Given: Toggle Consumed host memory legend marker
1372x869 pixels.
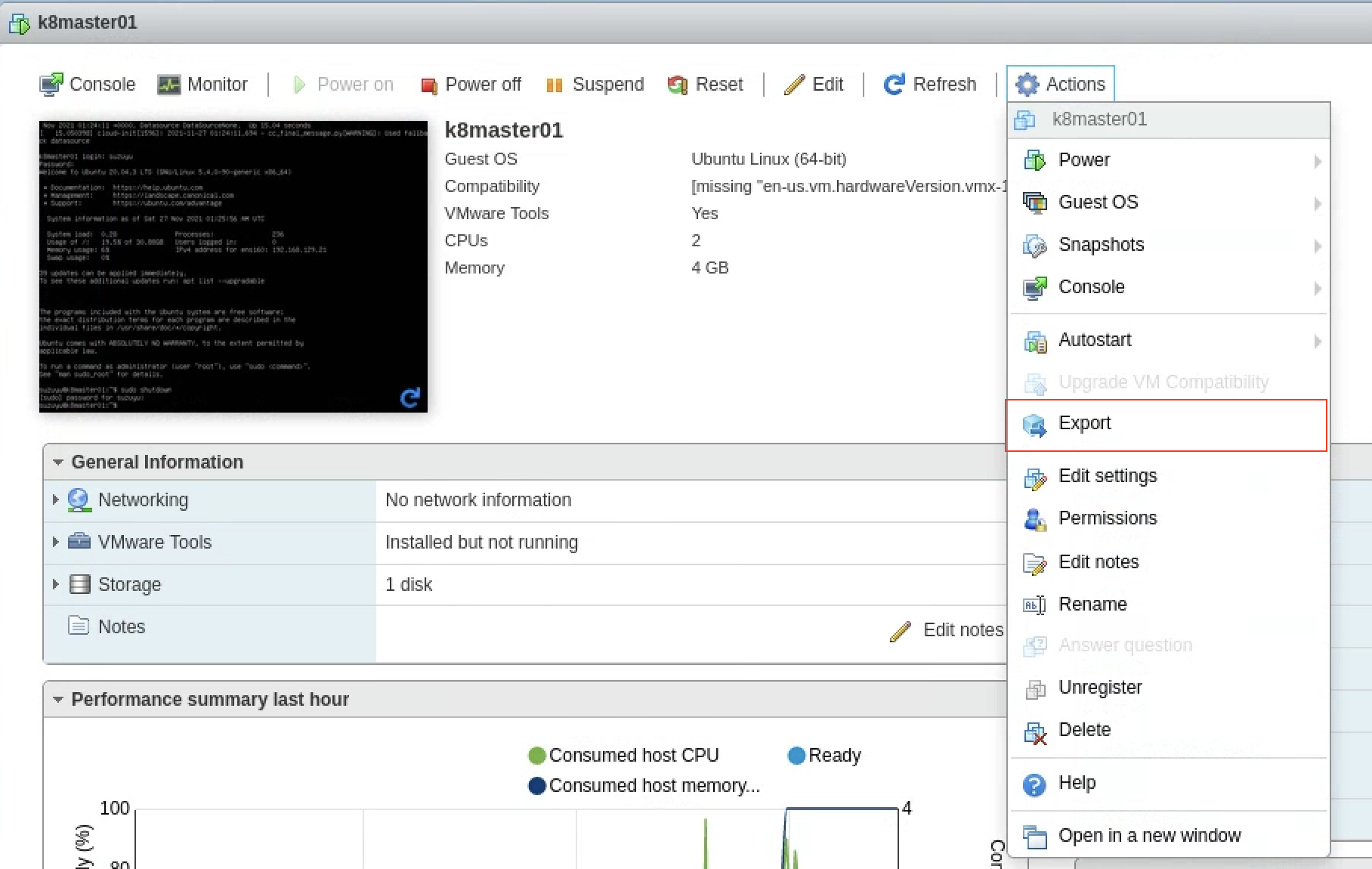Looking at the screenshot, I should click(537, 786).
